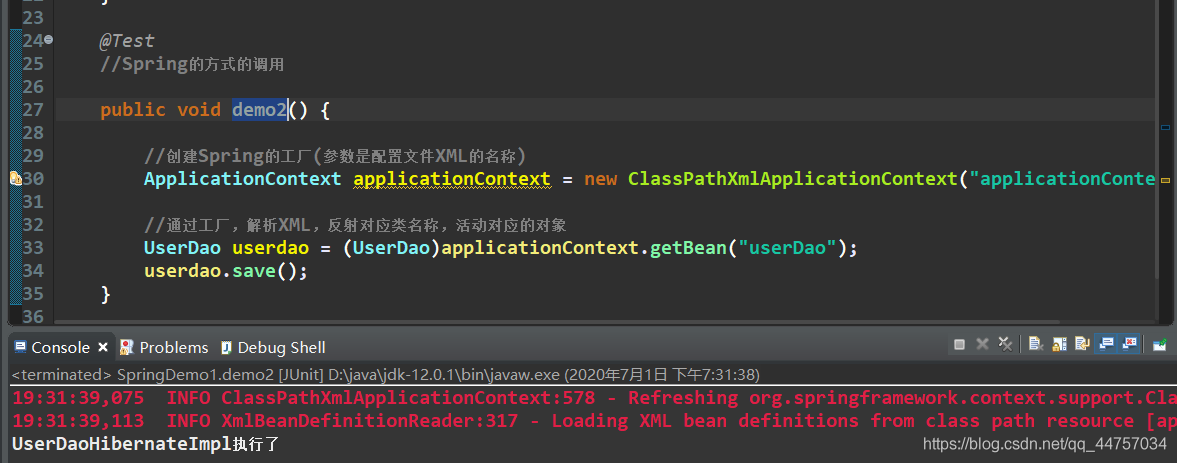Screen dimensions: 1177x463
Task: Click the selected method name demo2
Action: coord(260,110)
